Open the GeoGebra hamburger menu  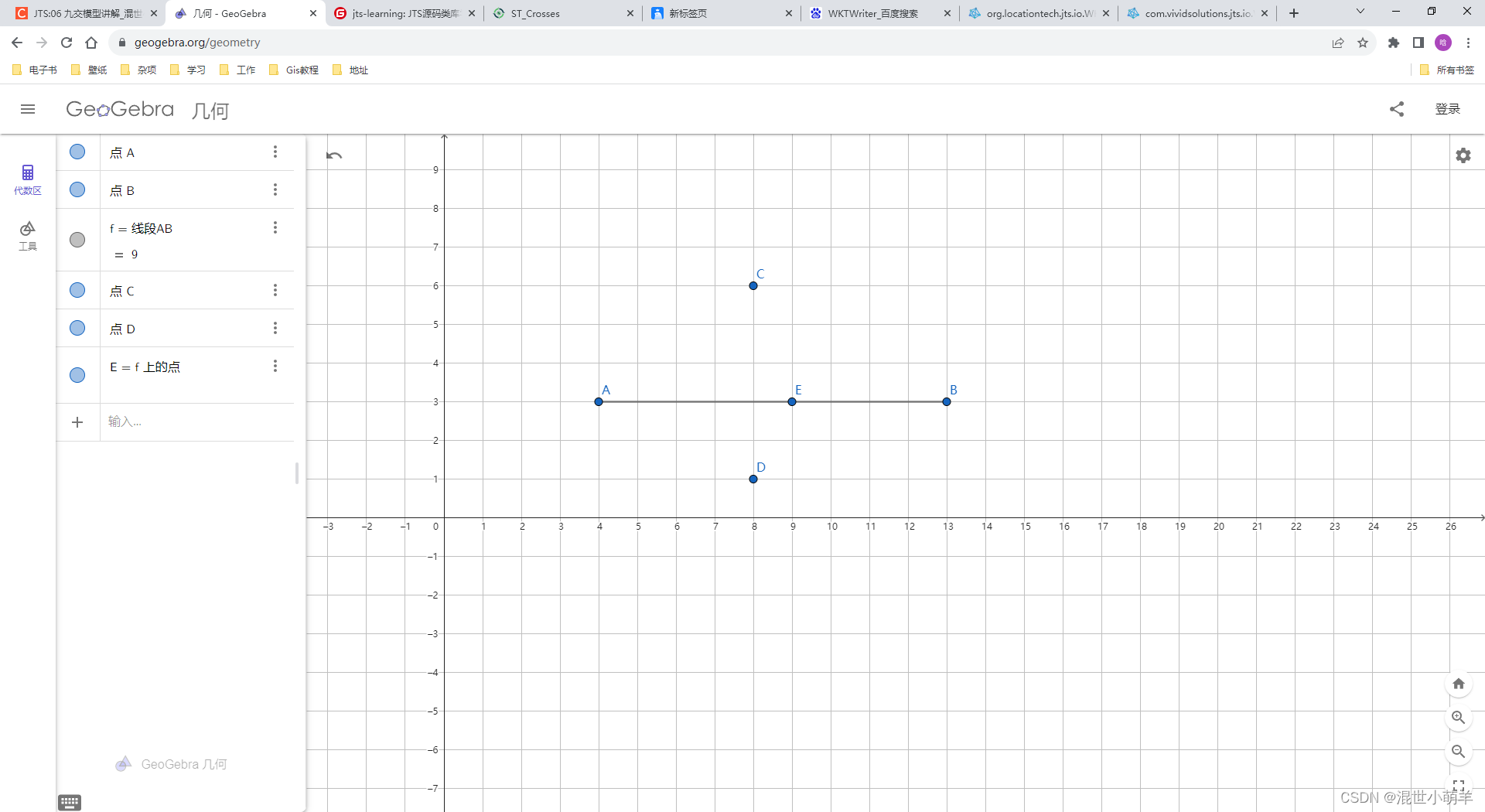(28, 109)
